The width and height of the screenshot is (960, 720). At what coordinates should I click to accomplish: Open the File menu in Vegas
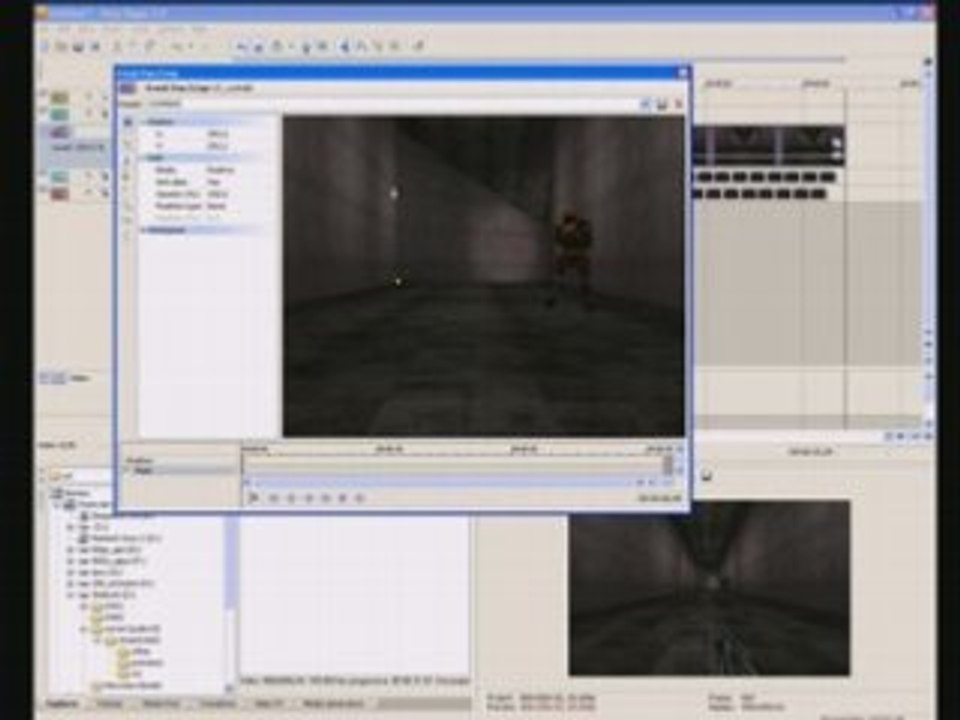click(x=44, y=29)
